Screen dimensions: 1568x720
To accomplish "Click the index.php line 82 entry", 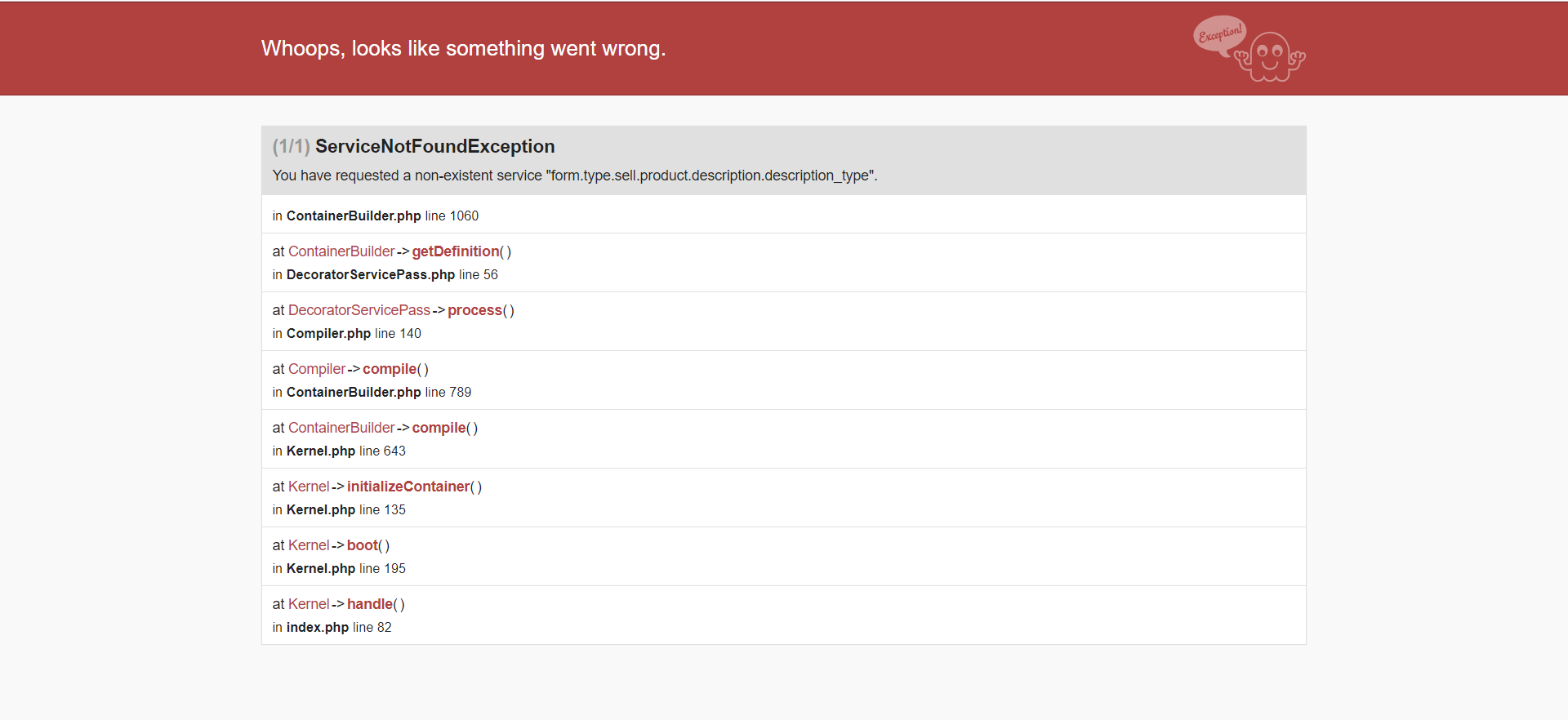I will pos(332,627).
